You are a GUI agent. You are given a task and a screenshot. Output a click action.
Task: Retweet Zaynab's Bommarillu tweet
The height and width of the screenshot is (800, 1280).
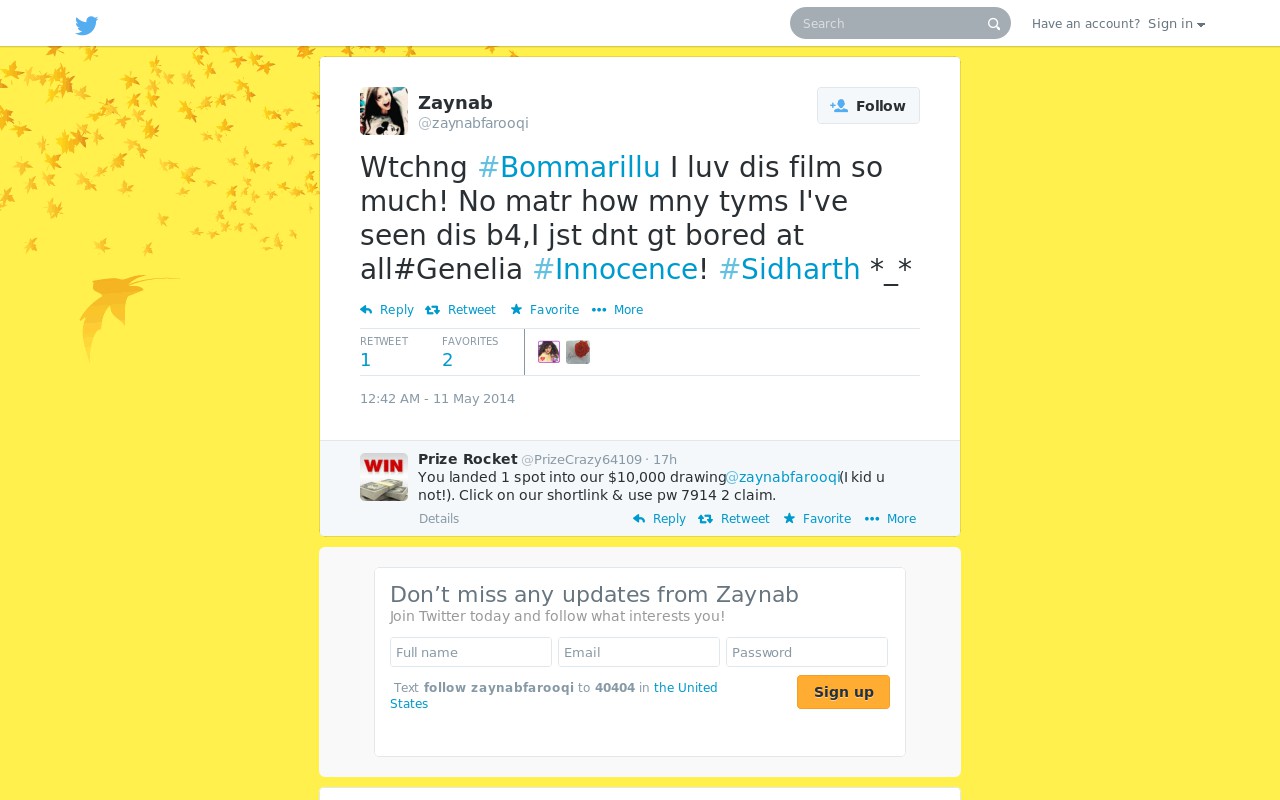tap(460, 310)
